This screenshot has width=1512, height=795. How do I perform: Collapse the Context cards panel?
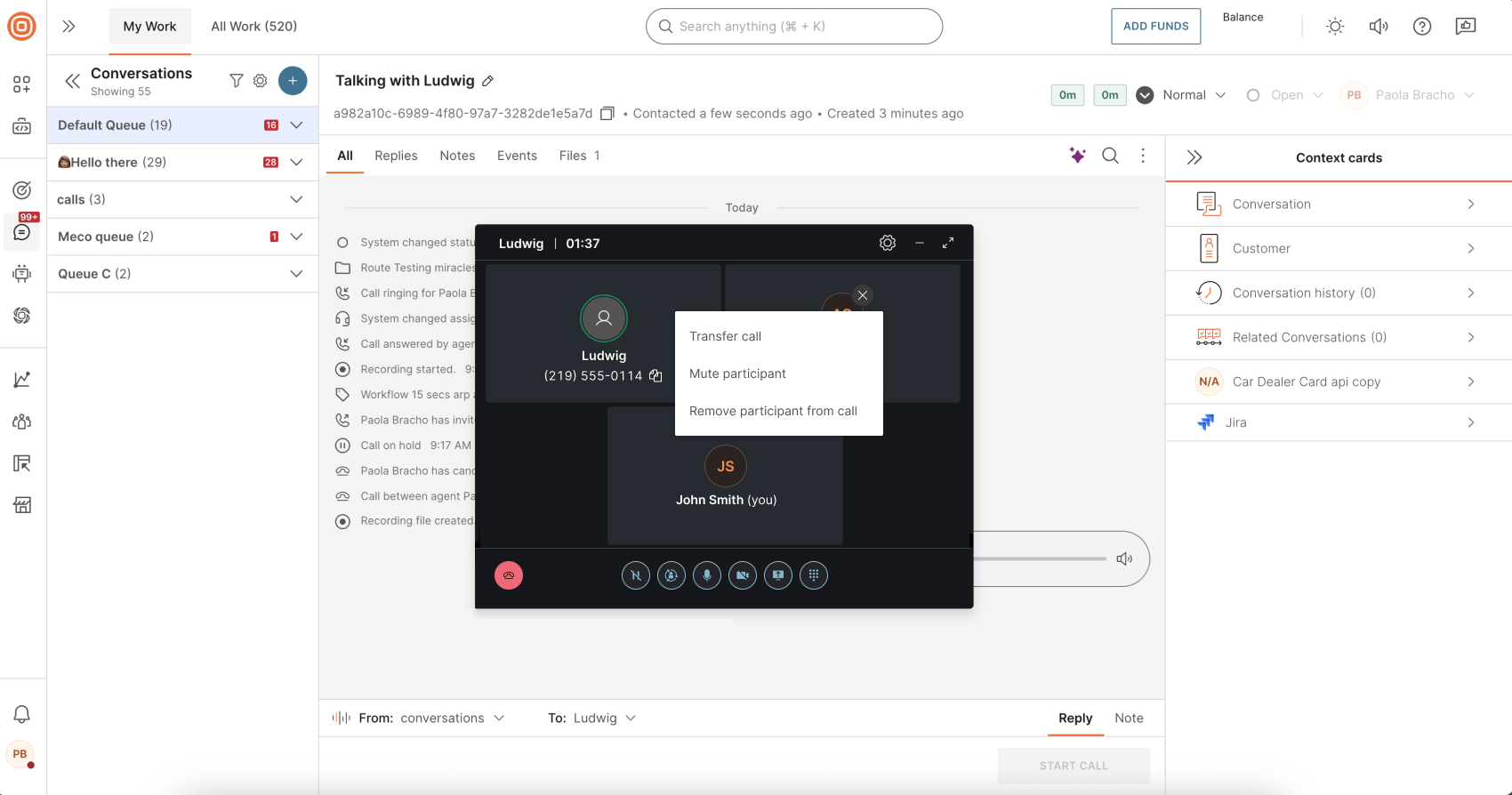coord(1194,157)
